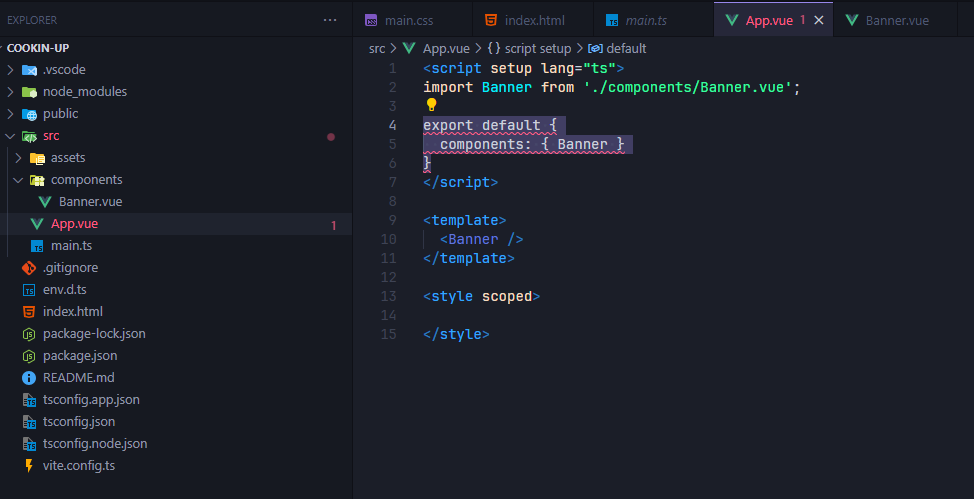The height and width of the screenshot is (499, 974).
Task: Open .gitignore file in explorer
Action: click(x=70, y=268)
